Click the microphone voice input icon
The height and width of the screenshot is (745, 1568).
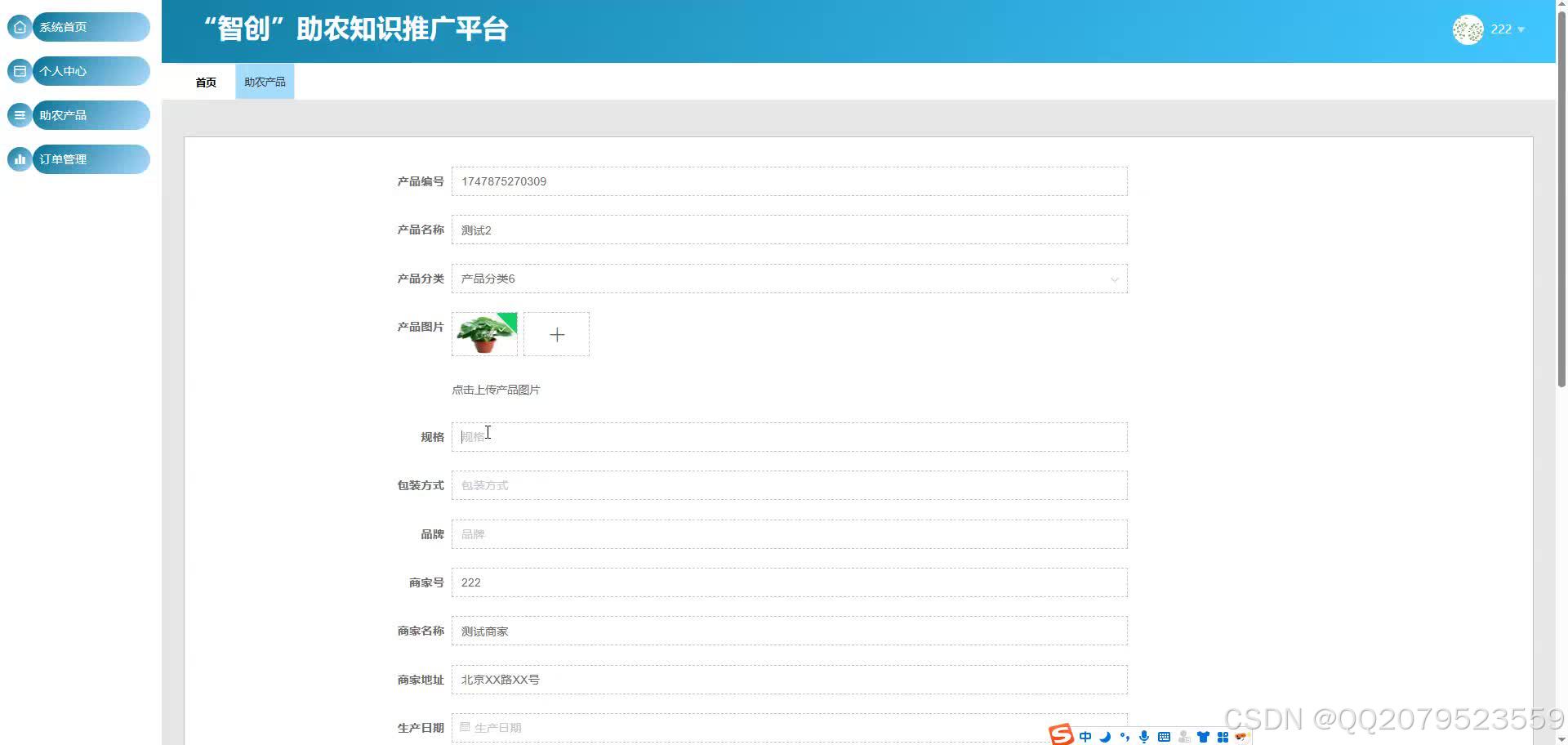1144,737
